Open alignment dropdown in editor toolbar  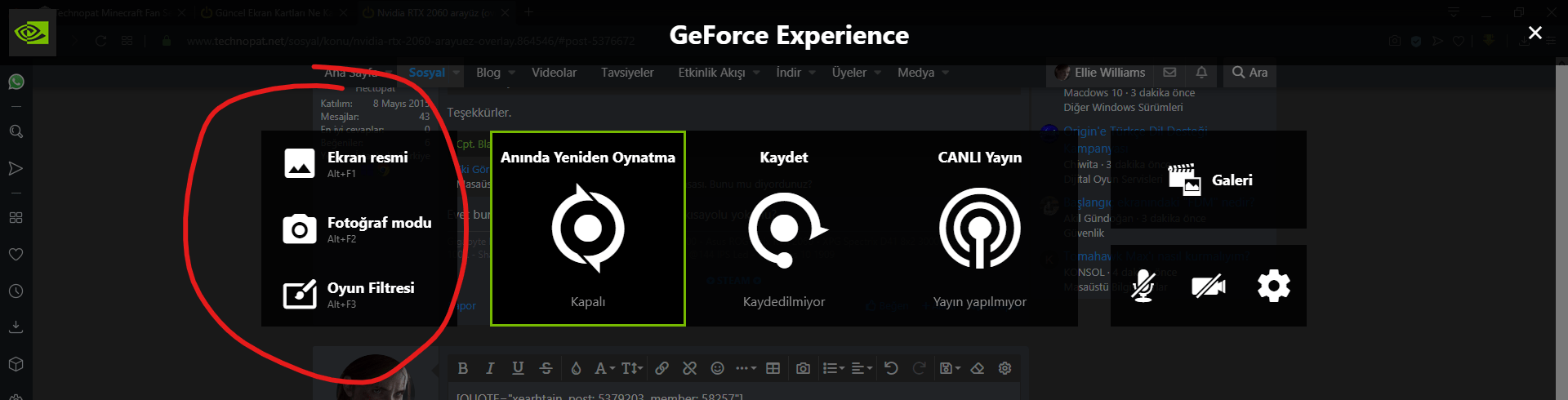tap(862, 368)
